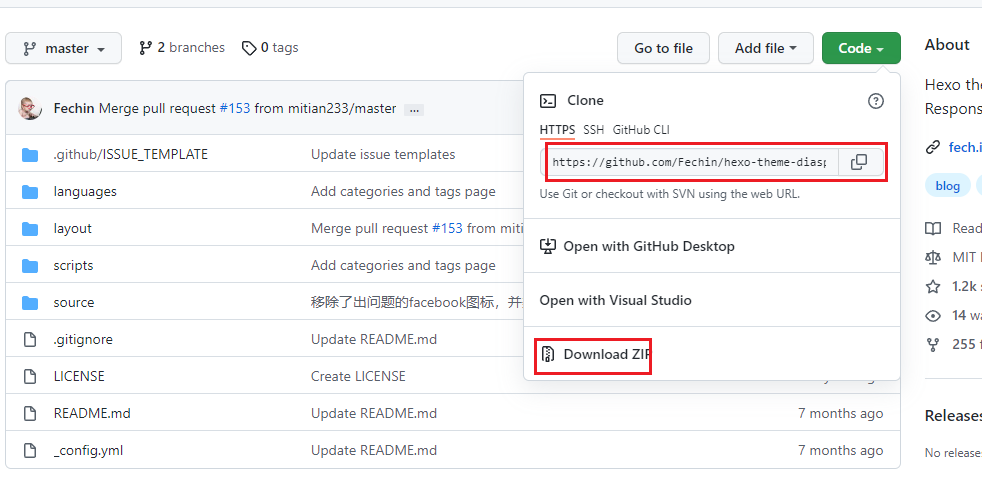982x477 pixels.
Task: Expand the commit message ellipsis button
Action: (414, 109)
